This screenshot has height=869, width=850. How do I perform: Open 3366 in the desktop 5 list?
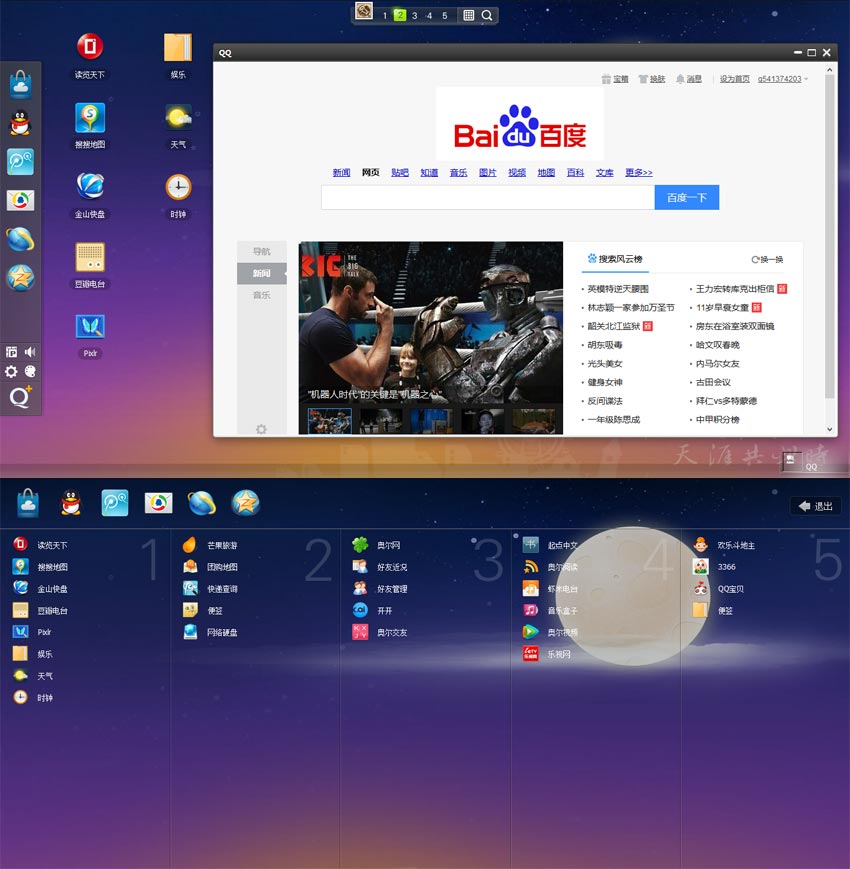click(714, 567)
